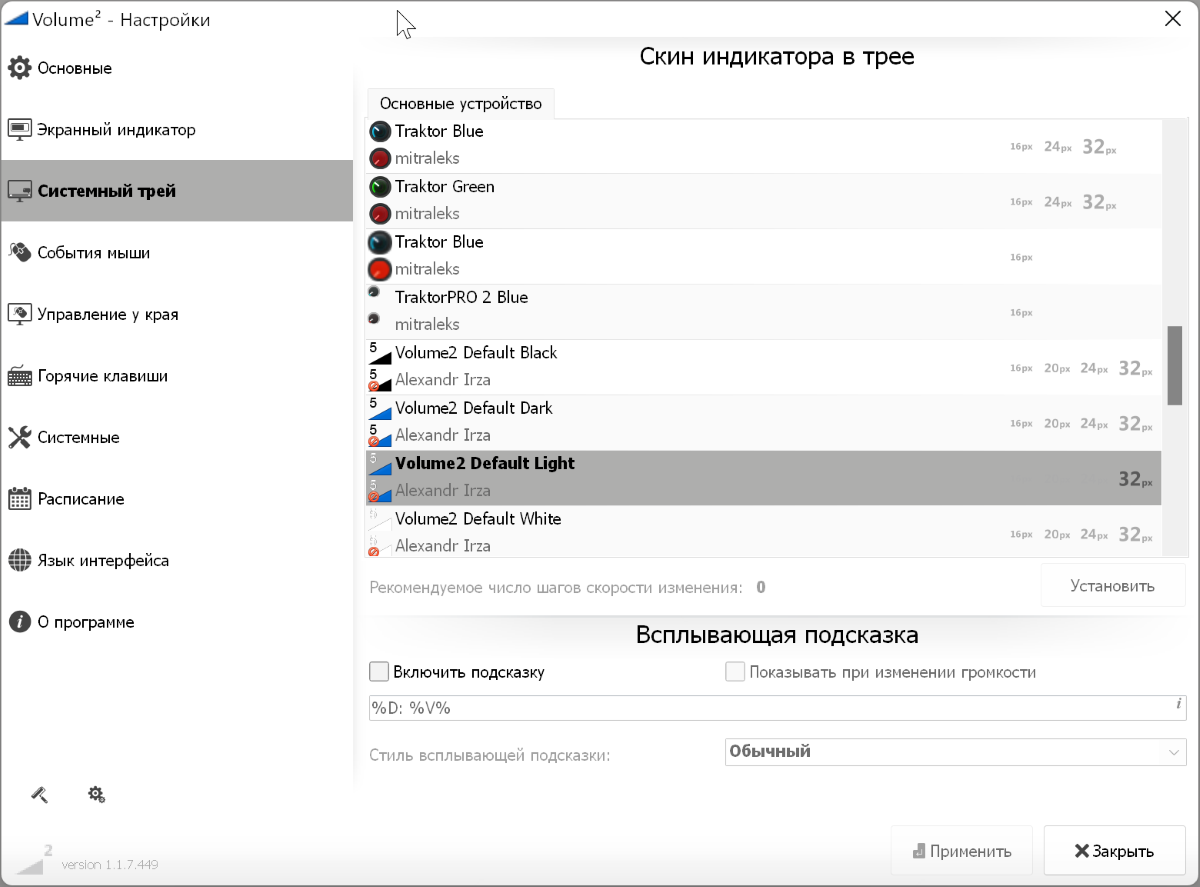Click blue wedge icon of Volume2 Default Dark
1200x887 pixels.
[x=380, y=408]
